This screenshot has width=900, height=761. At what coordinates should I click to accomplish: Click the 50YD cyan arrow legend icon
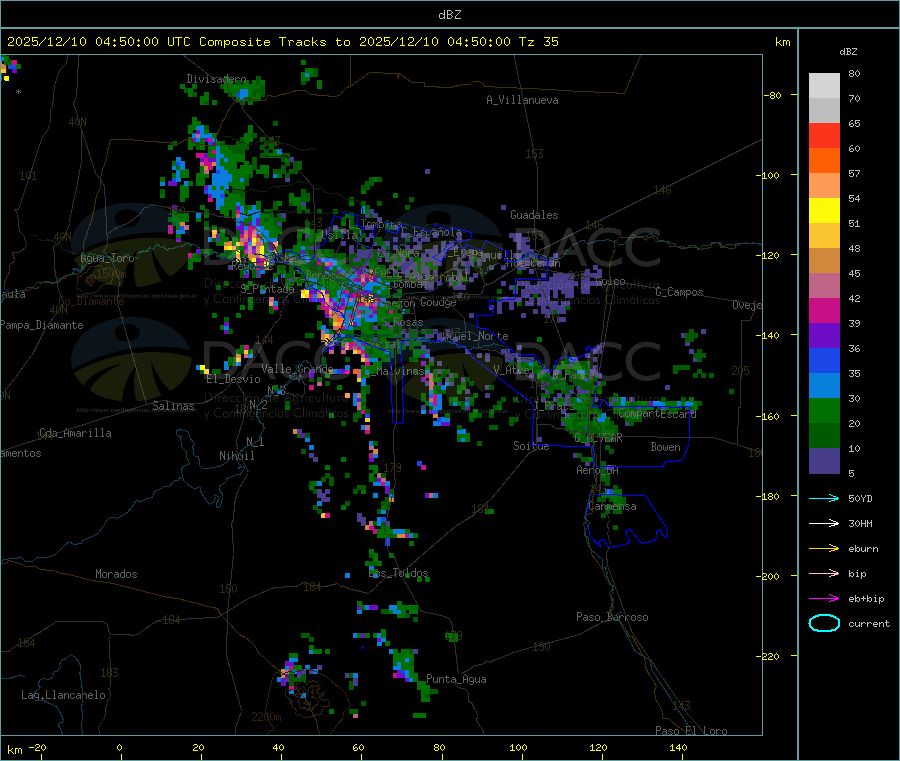click(824, 498)
